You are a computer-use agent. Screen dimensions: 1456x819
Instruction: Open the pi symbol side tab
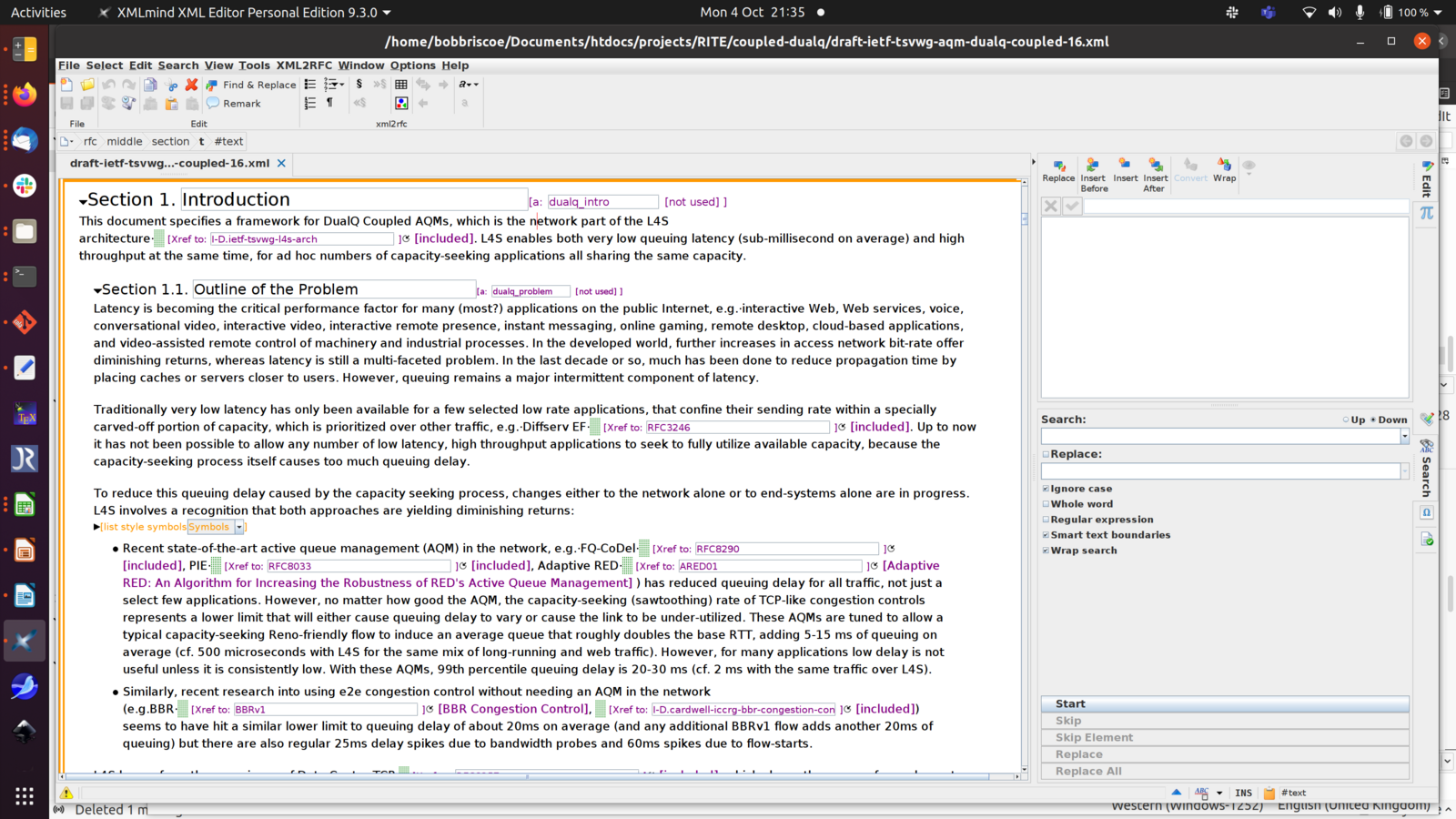pyautogui.click(x=1427, y=212)
